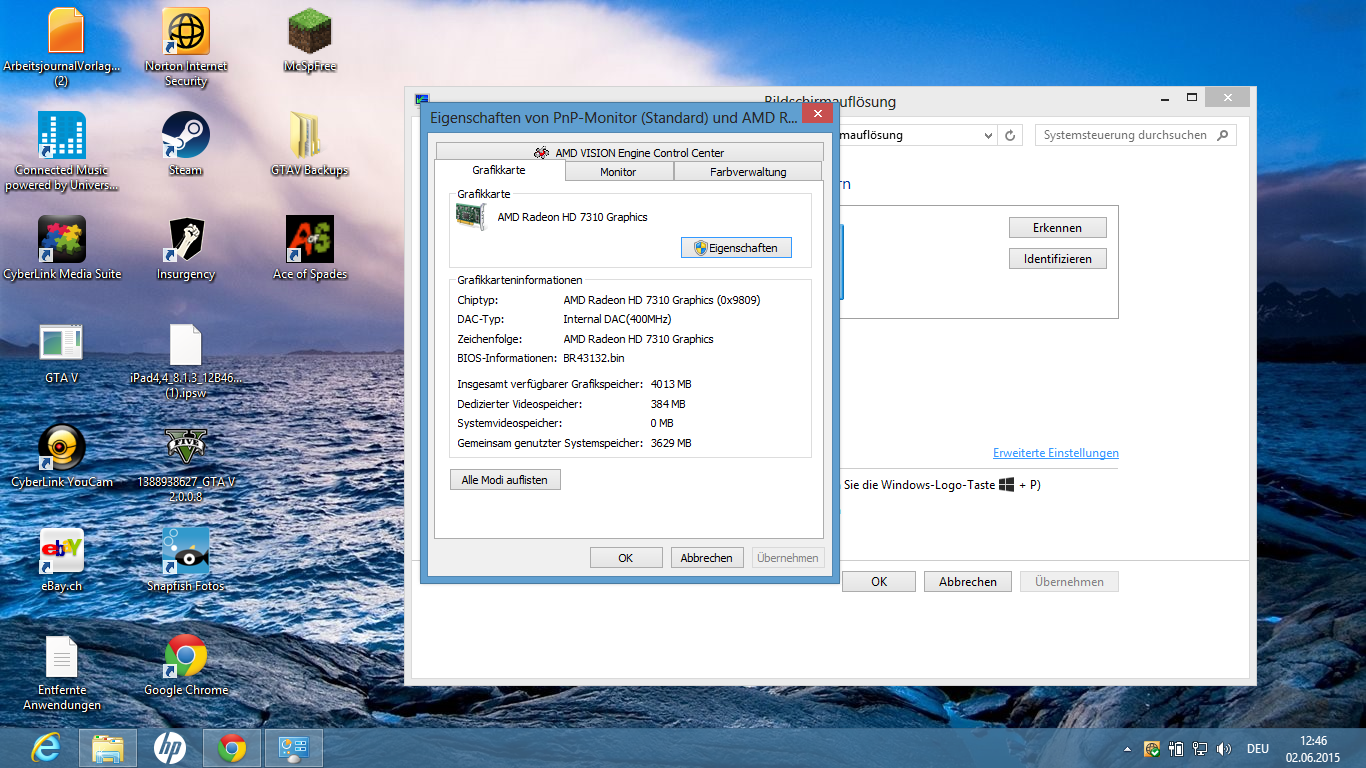Open Internet Explorer in the taskbar

pos(47,748)
